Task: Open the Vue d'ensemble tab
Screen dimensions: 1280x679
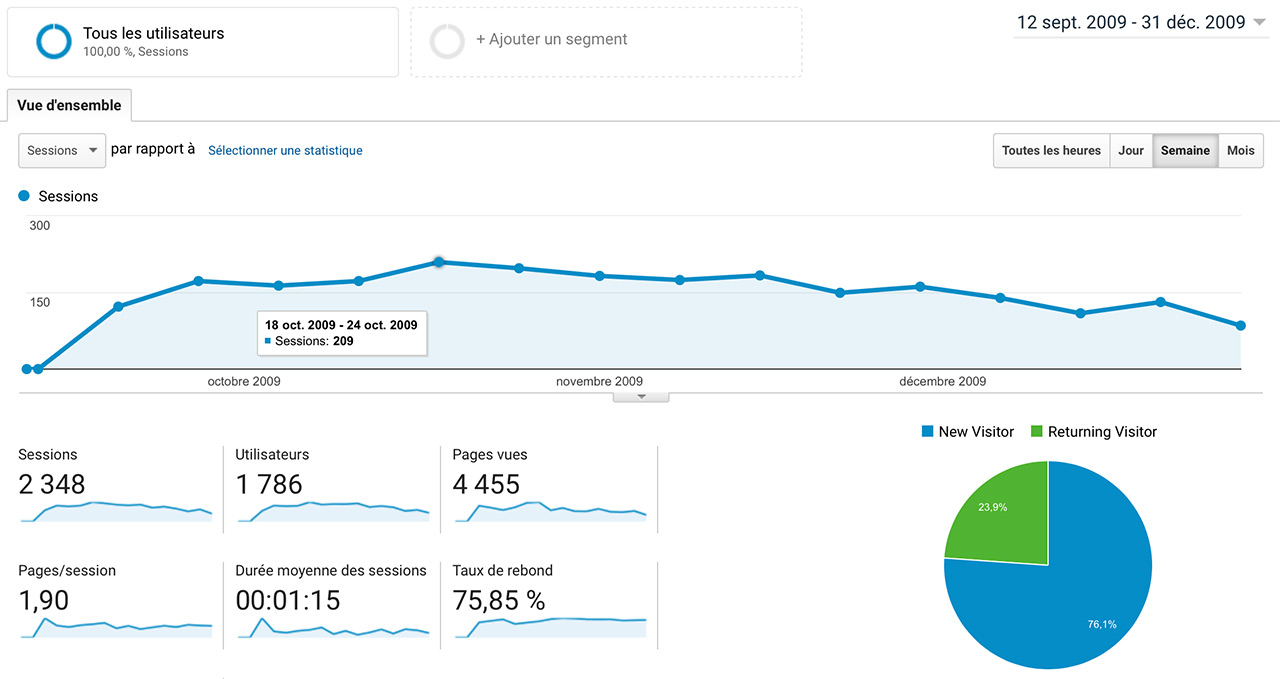Action: coord(69,105)
